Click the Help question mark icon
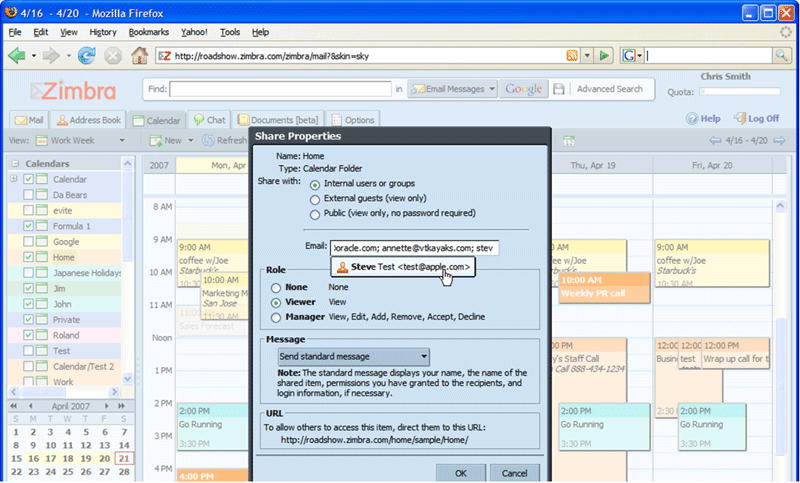This screenshot has width=800, height=483. click(692, 119)
